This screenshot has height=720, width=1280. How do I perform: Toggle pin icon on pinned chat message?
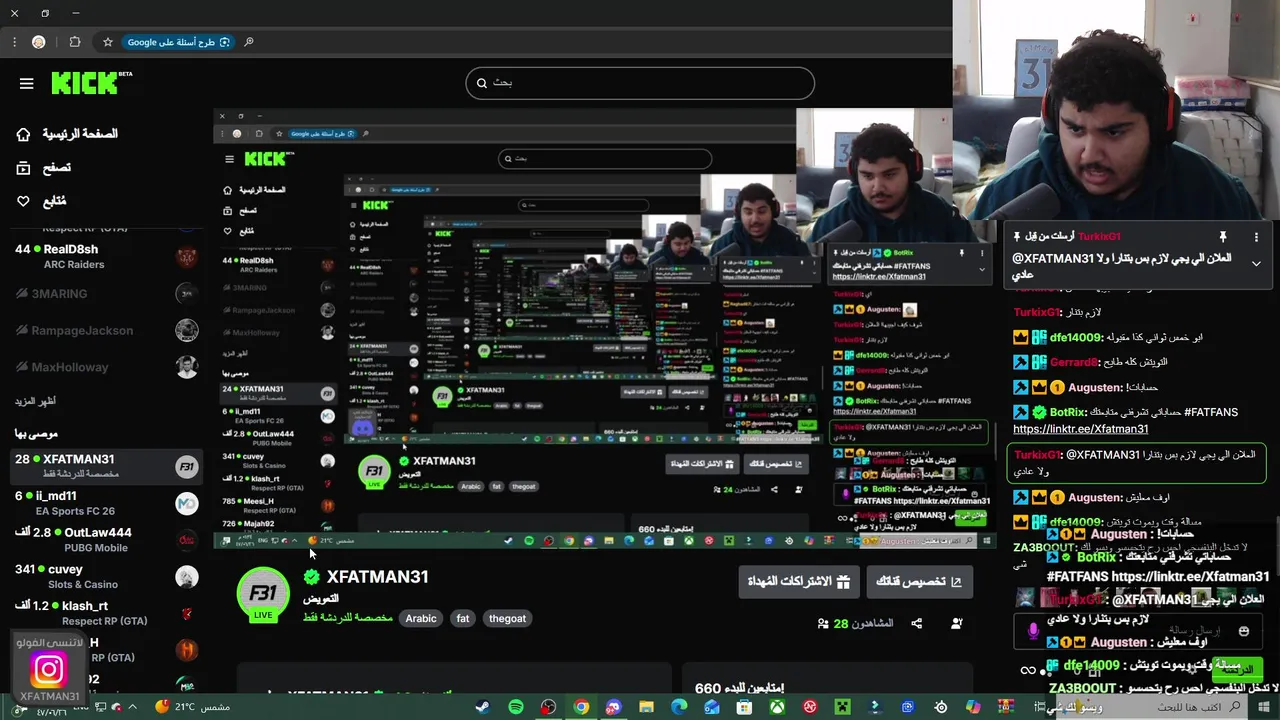(x=1222, y=237)
